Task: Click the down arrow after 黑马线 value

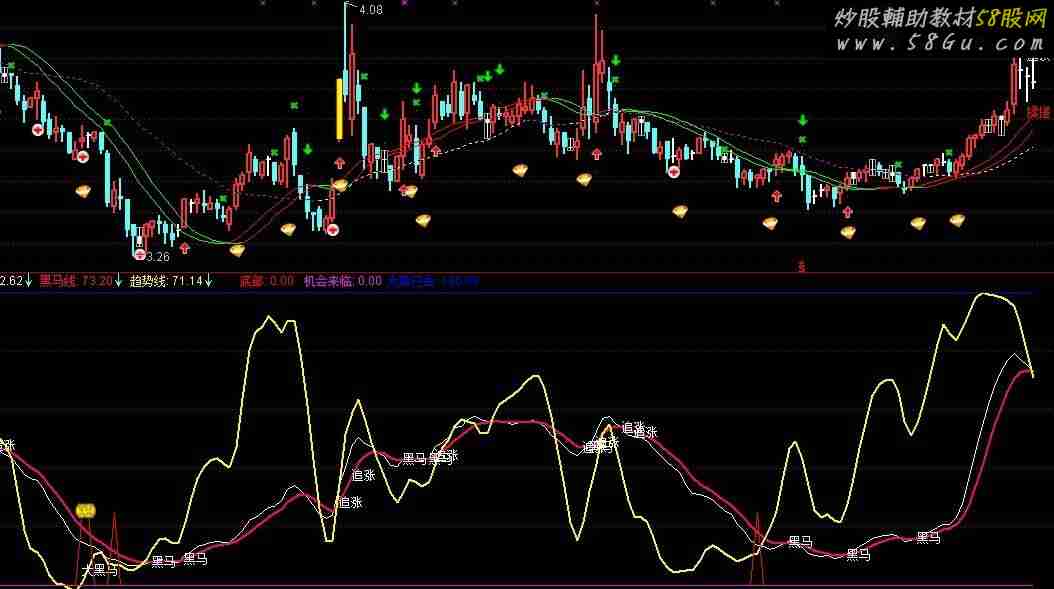Action: (118, 282)
